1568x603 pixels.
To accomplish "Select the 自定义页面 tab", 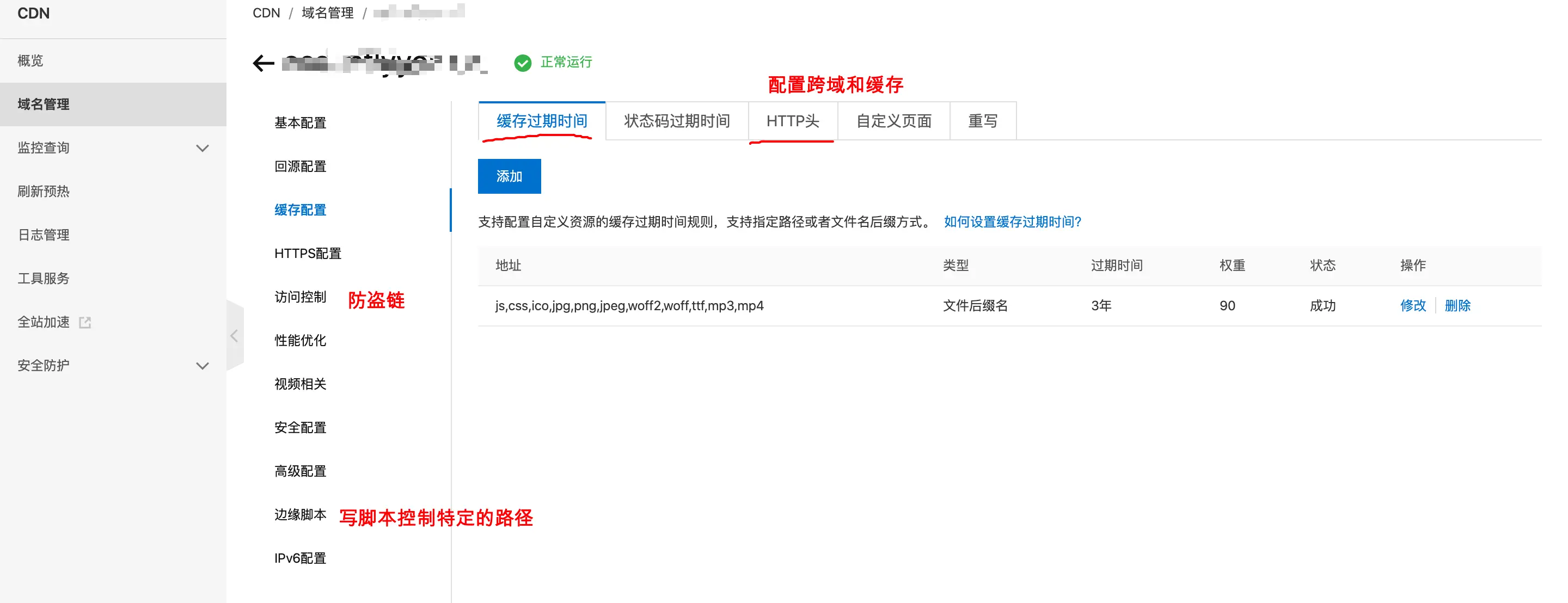I will (x=893, y=121).
